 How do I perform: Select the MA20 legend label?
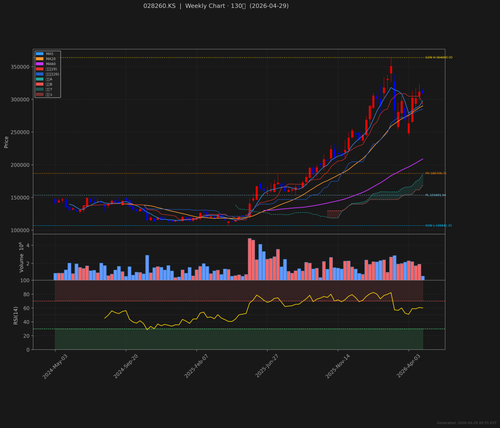click(51, 59)
